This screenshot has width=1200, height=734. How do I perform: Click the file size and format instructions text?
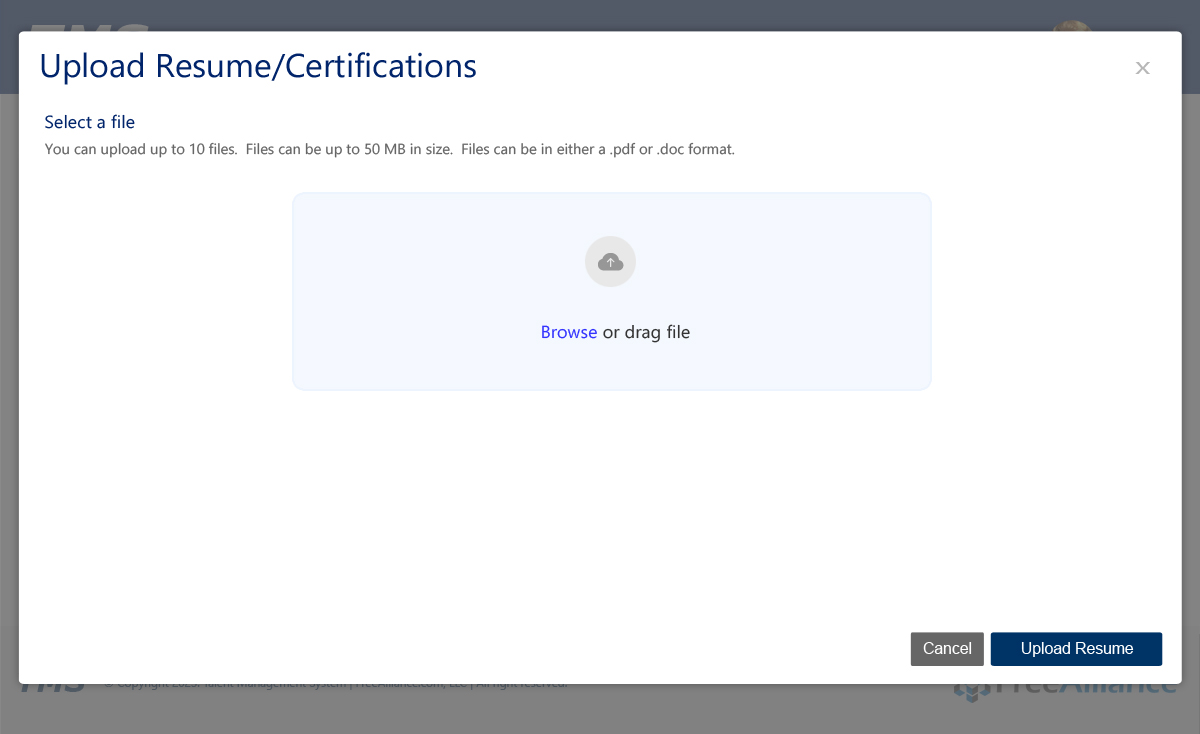click(390, 150)
